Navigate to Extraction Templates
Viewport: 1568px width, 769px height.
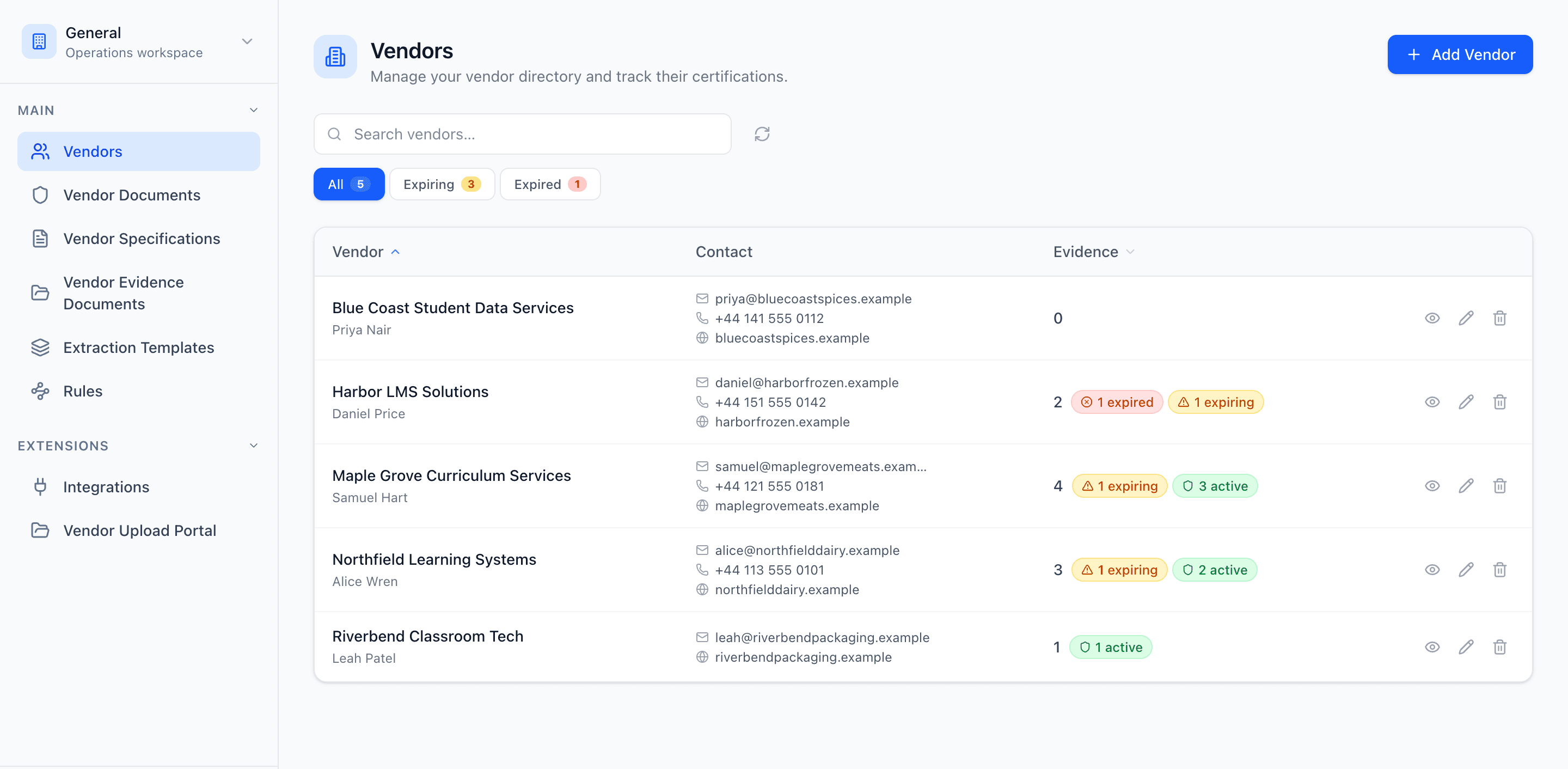click(139, 347)
